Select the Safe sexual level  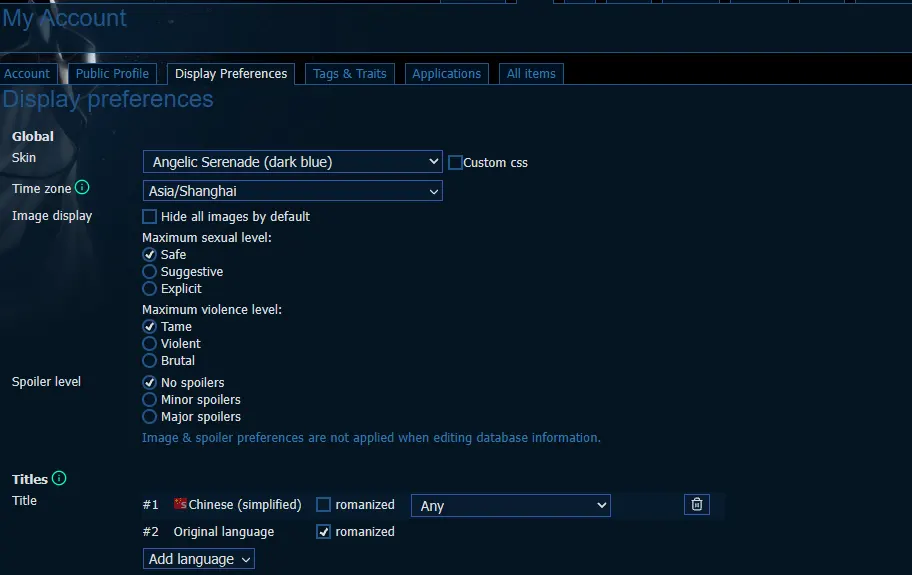(149, 254)
